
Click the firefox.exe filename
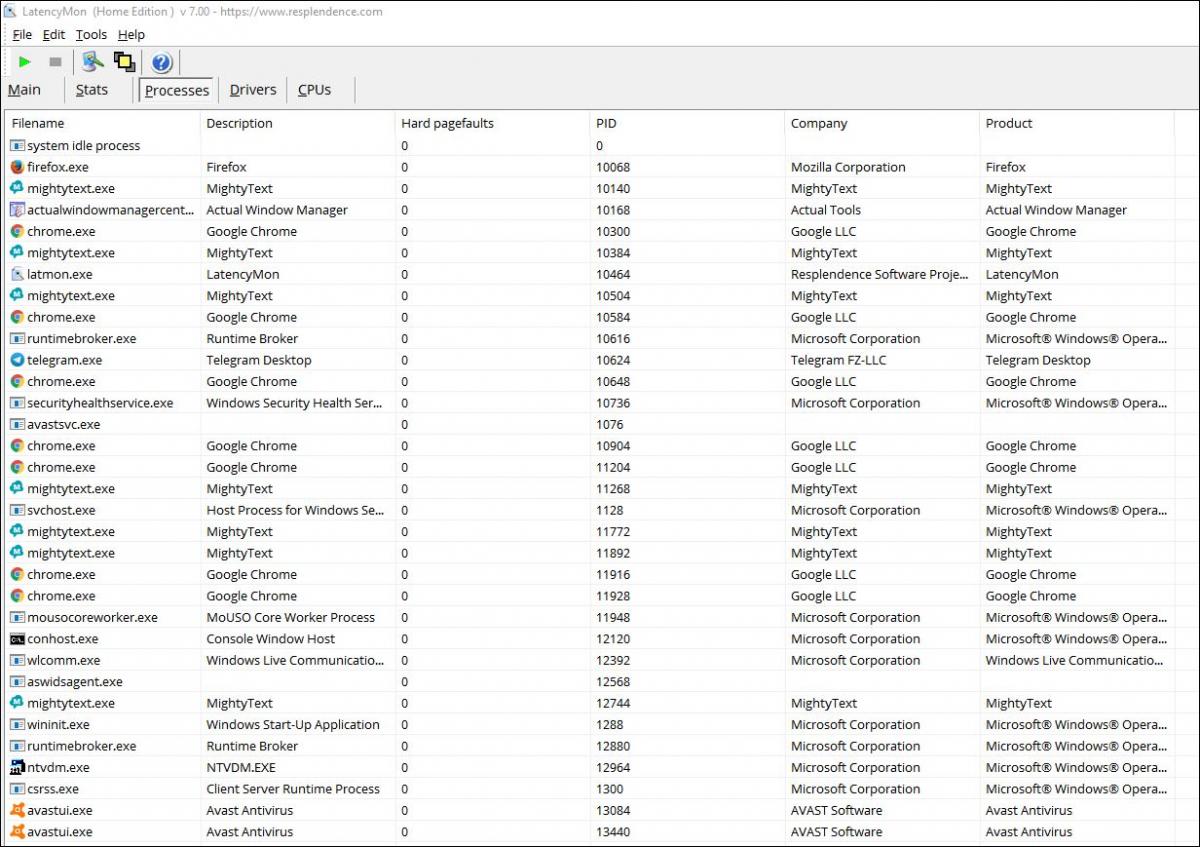[58, 167]
